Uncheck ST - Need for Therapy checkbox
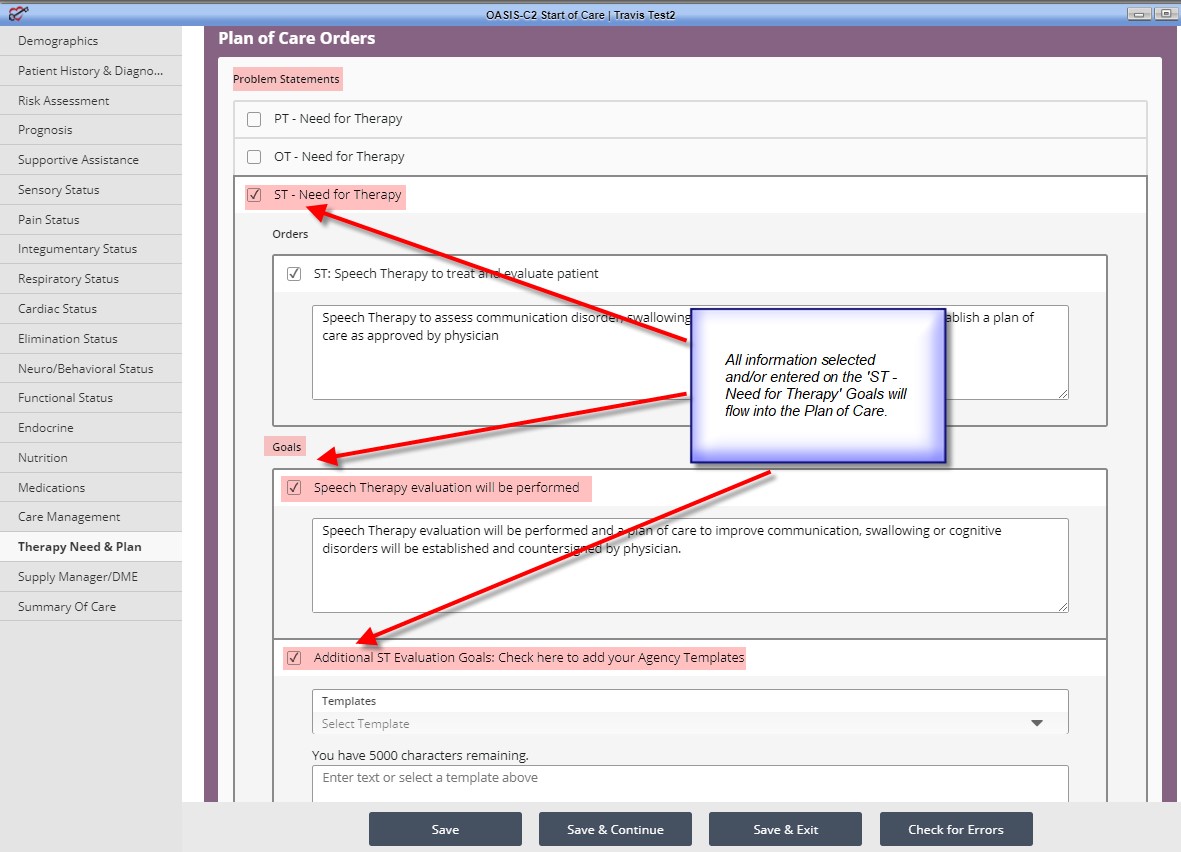Viewport: 1181px width, 852px height. click(254, 195)
